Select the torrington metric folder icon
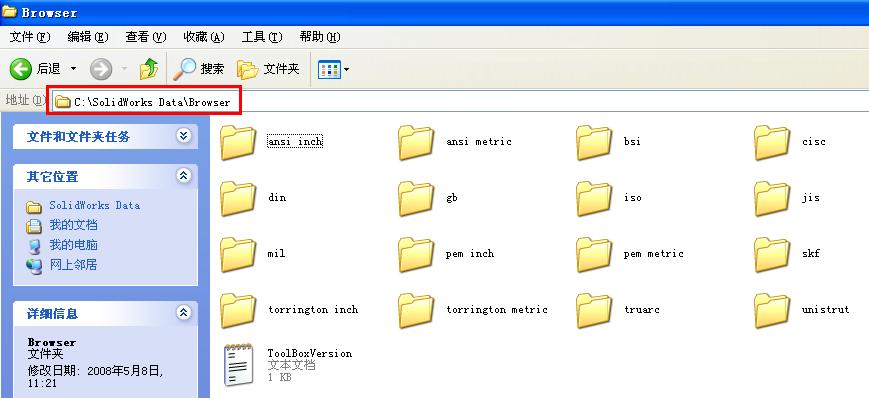Viewport: 869px width, 398px height. pyautogui.click(x=416, y=310)
